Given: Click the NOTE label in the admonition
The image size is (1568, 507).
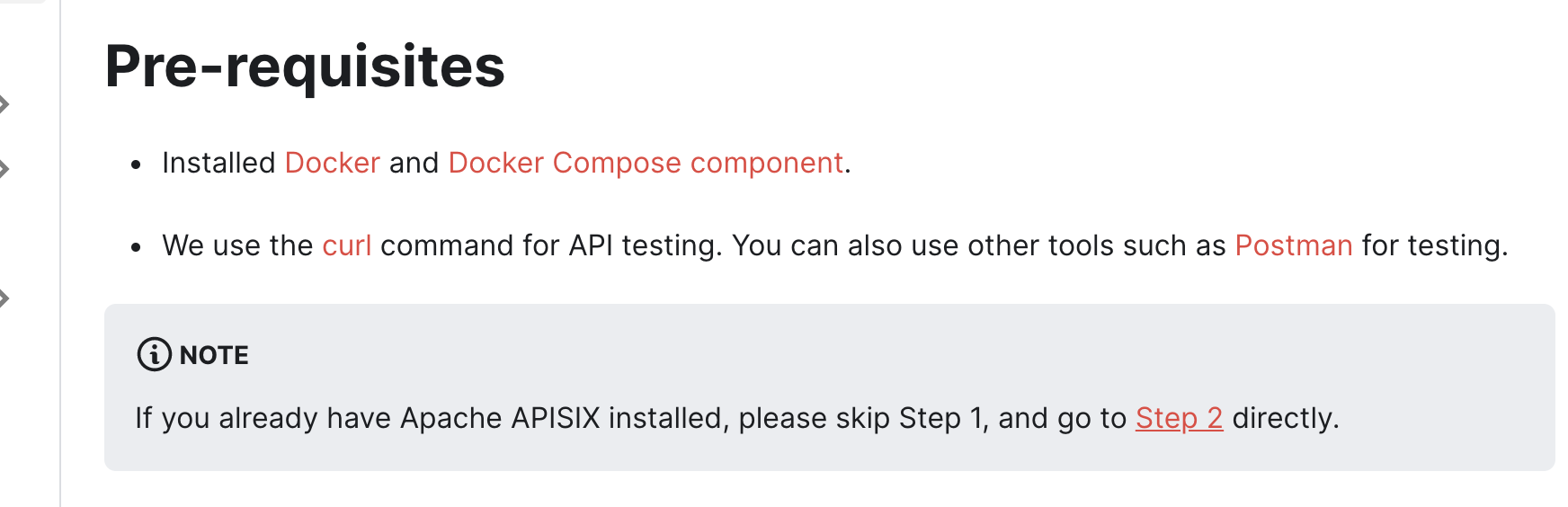Looking at the screenshot, I should tap(214, 355).
